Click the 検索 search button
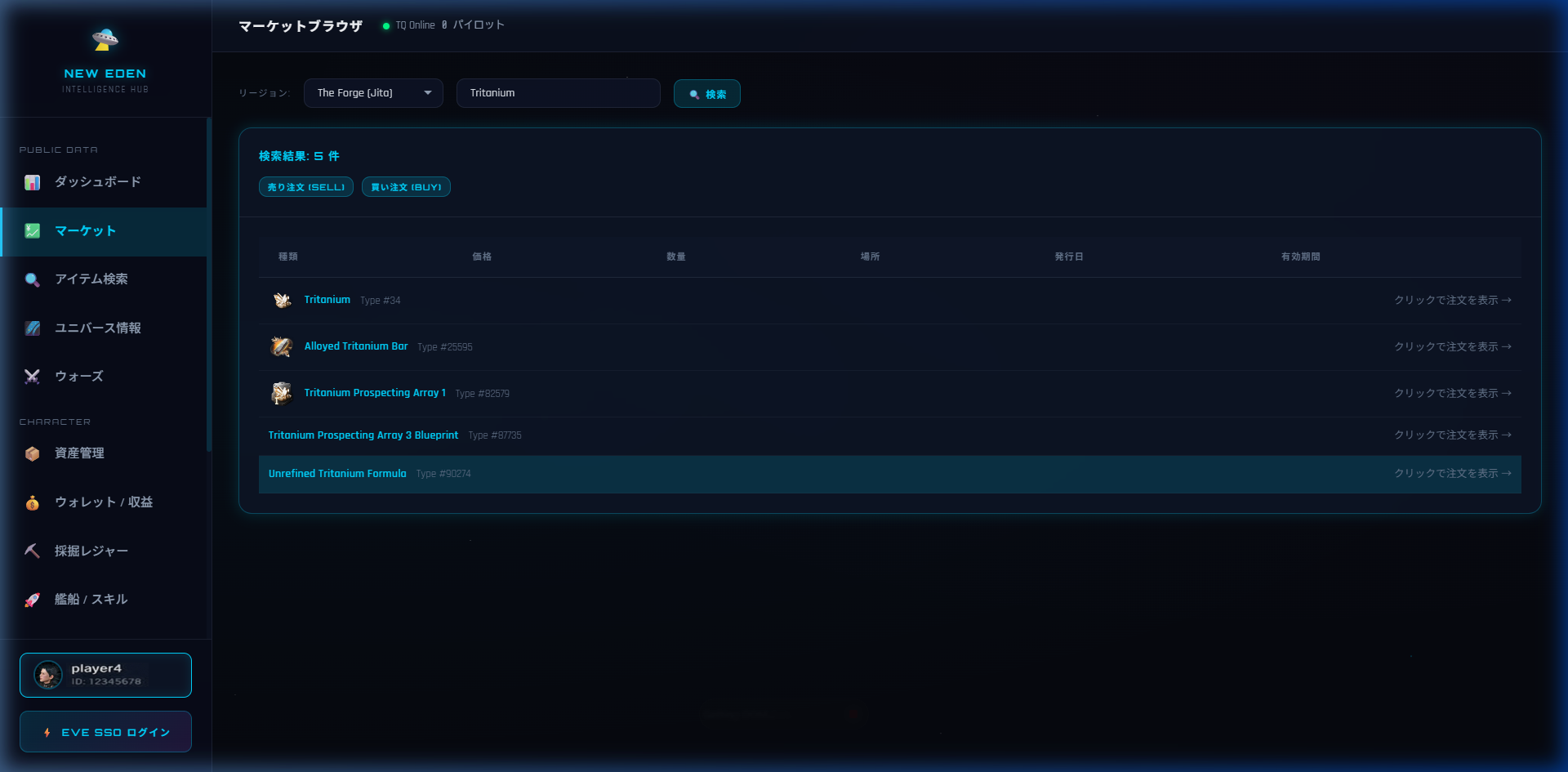This screenshot has width=1568, height=772. click(707, 94)
